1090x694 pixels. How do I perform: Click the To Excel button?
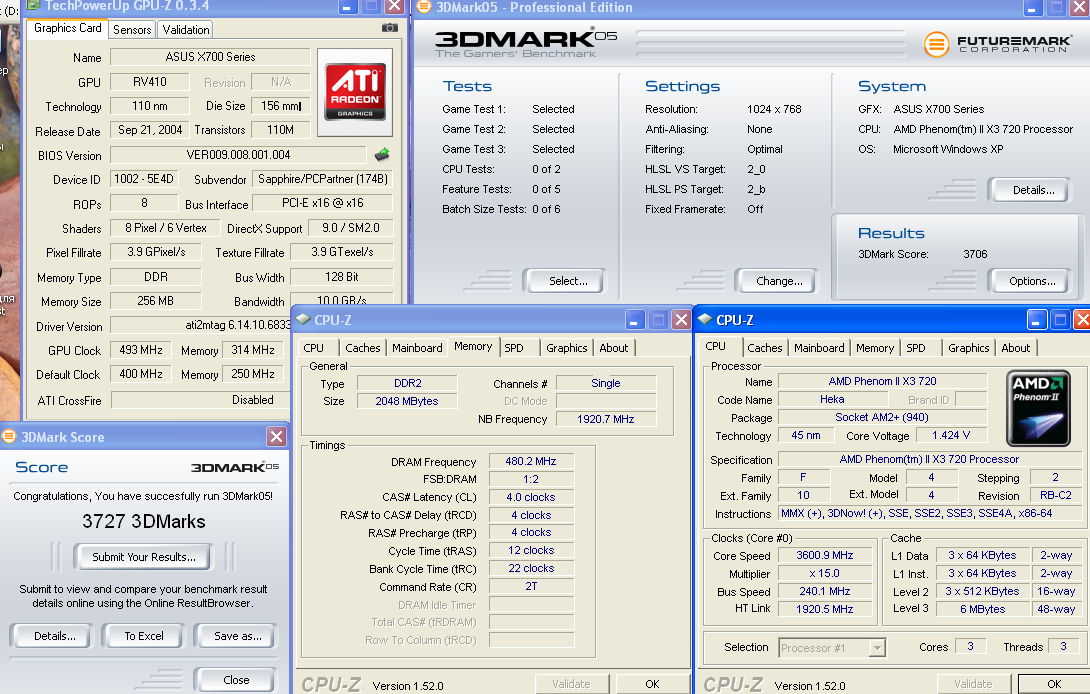pos(144,636)
